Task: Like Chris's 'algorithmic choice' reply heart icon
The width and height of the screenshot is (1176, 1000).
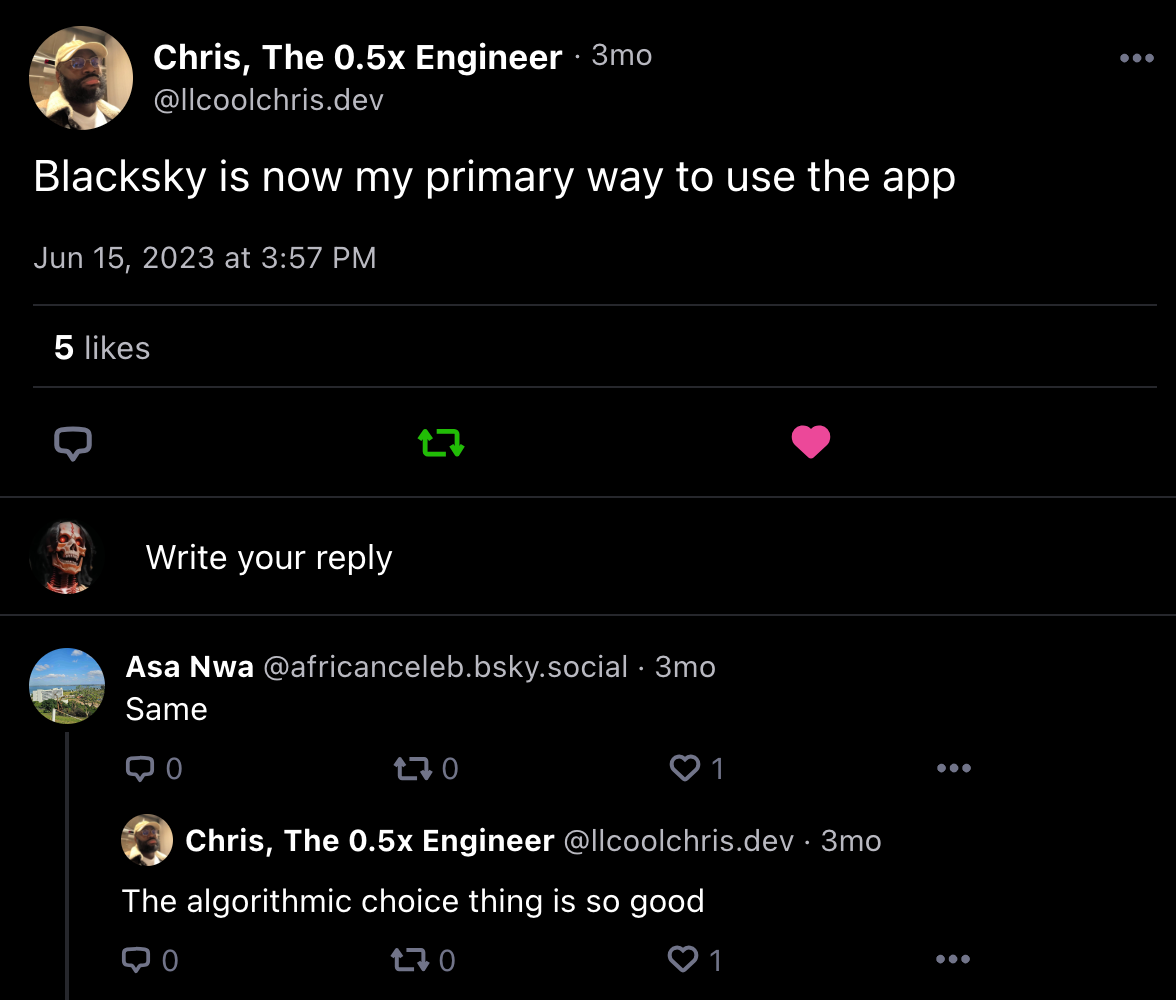Action: coord(684,960)
